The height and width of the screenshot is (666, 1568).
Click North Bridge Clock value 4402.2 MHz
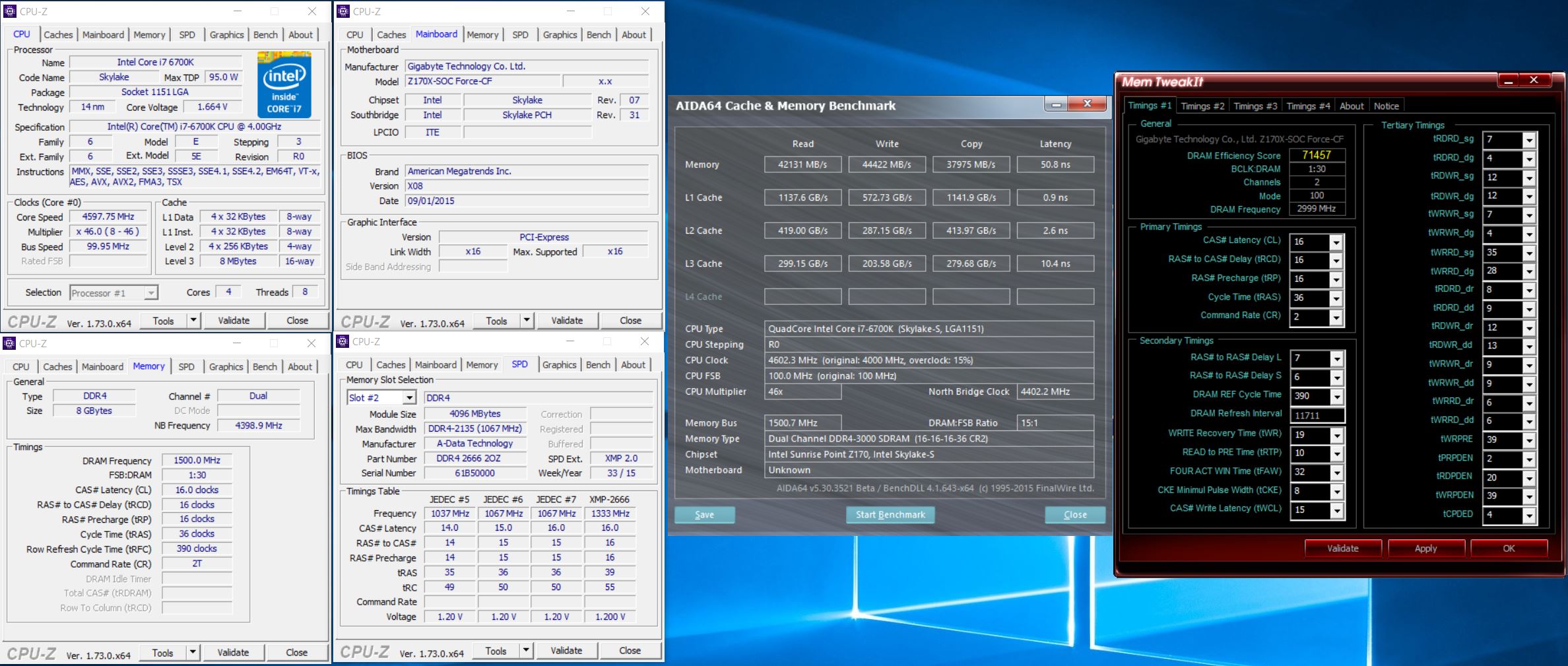(1055, 391)
